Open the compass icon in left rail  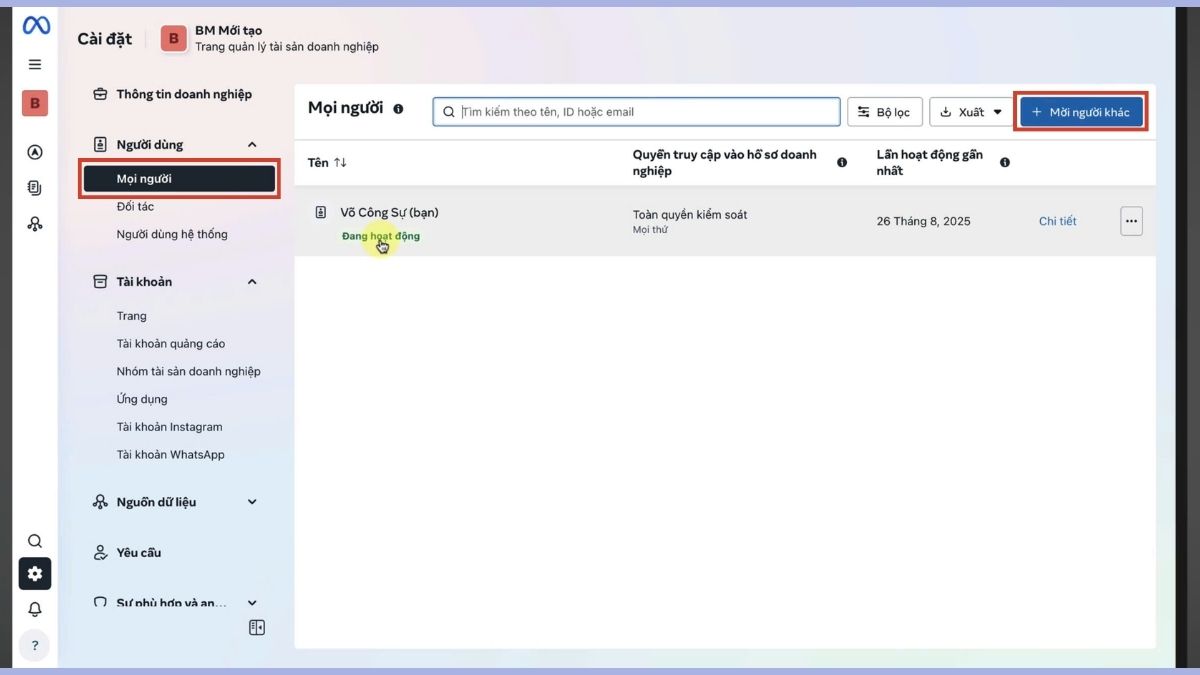[x=35, y=152]
